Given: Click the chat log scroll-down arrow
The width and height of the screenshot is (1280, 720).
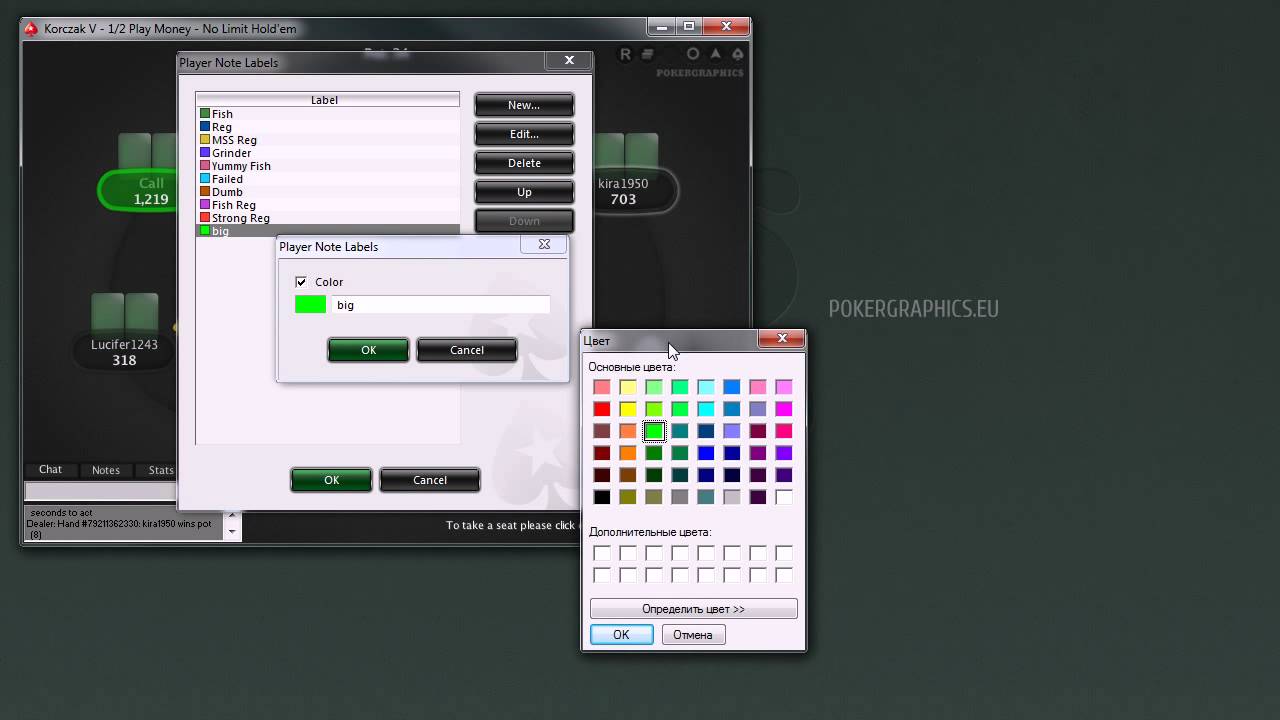Looking at the screenshot, I should 234,532.
